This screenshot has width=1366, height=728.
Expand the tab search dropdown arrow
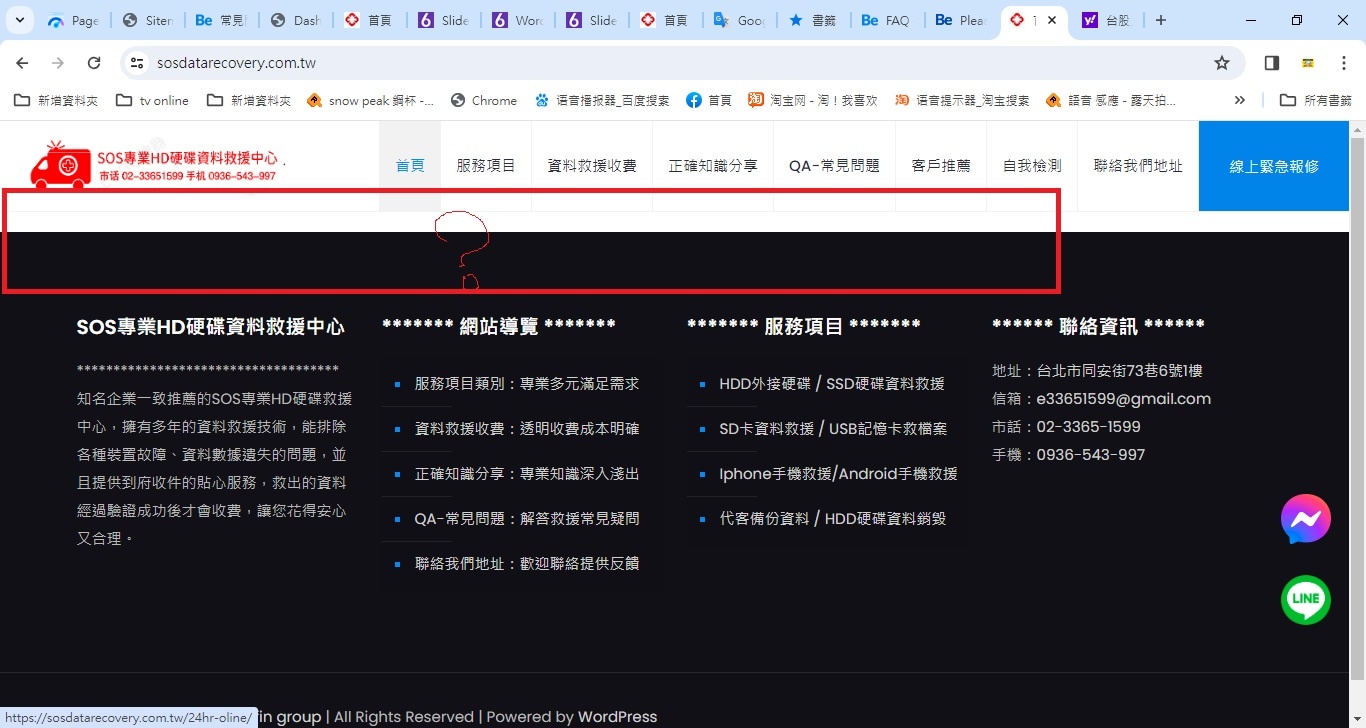[x=20, y=20]
